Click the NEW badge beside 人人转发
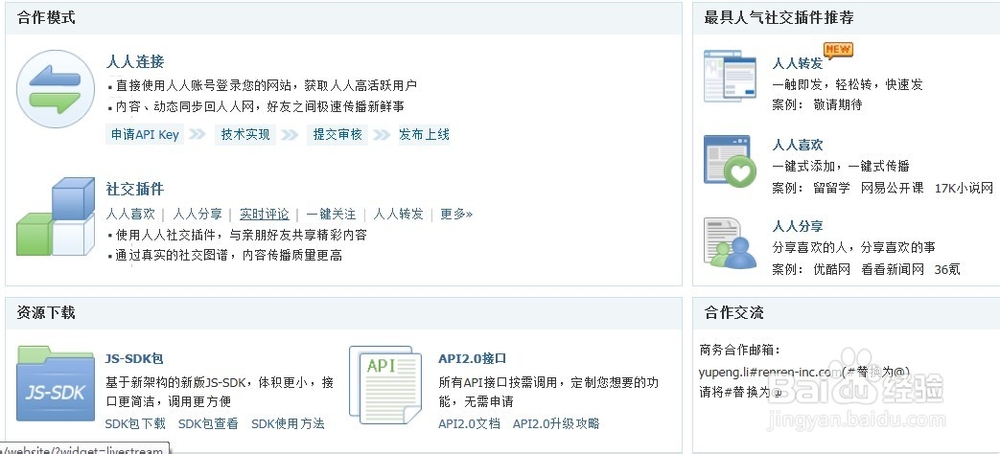This screenshot has width=1000, height=454. tap(837, 49)
